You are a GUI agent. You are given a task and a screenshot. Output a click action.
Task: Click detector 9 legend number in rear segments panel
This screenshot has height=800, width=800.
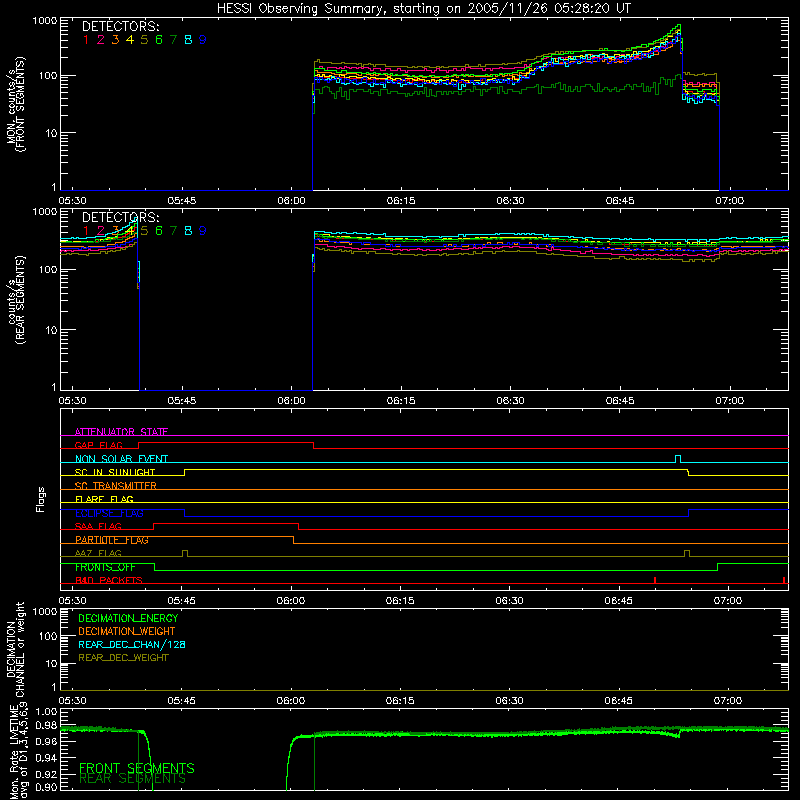pos(203,231)
